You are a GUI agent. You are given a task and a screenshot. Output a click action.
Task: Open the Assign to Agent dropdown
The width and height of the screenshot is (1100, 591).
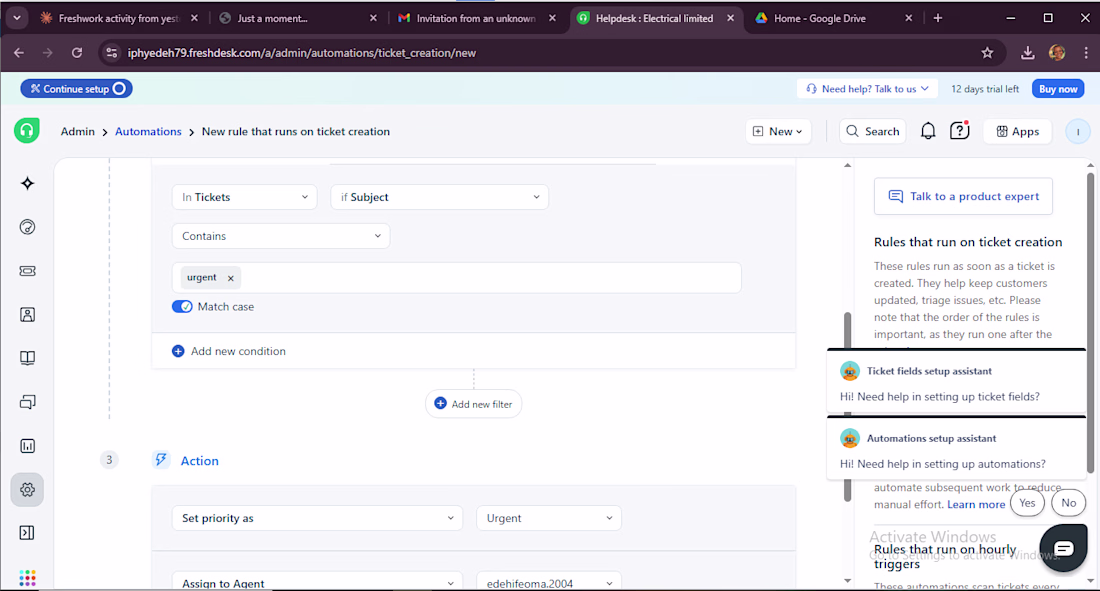coord(317,583)
